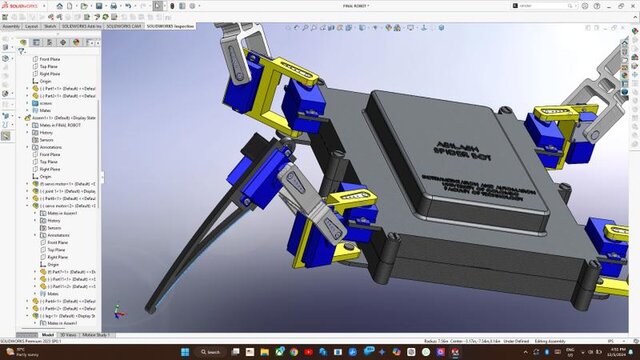Create a new document with New icon
The image size is (640, 360).
(x=70, y=6)
